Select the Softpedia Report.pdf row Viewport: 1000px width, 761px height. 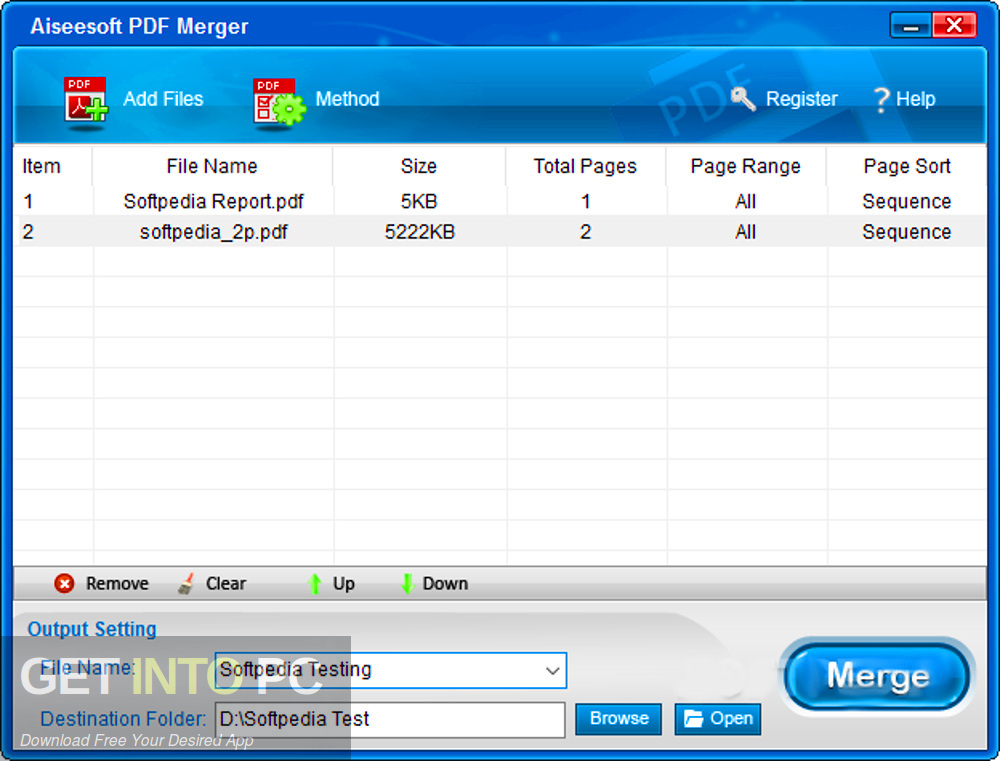click(x=499, y=202)
